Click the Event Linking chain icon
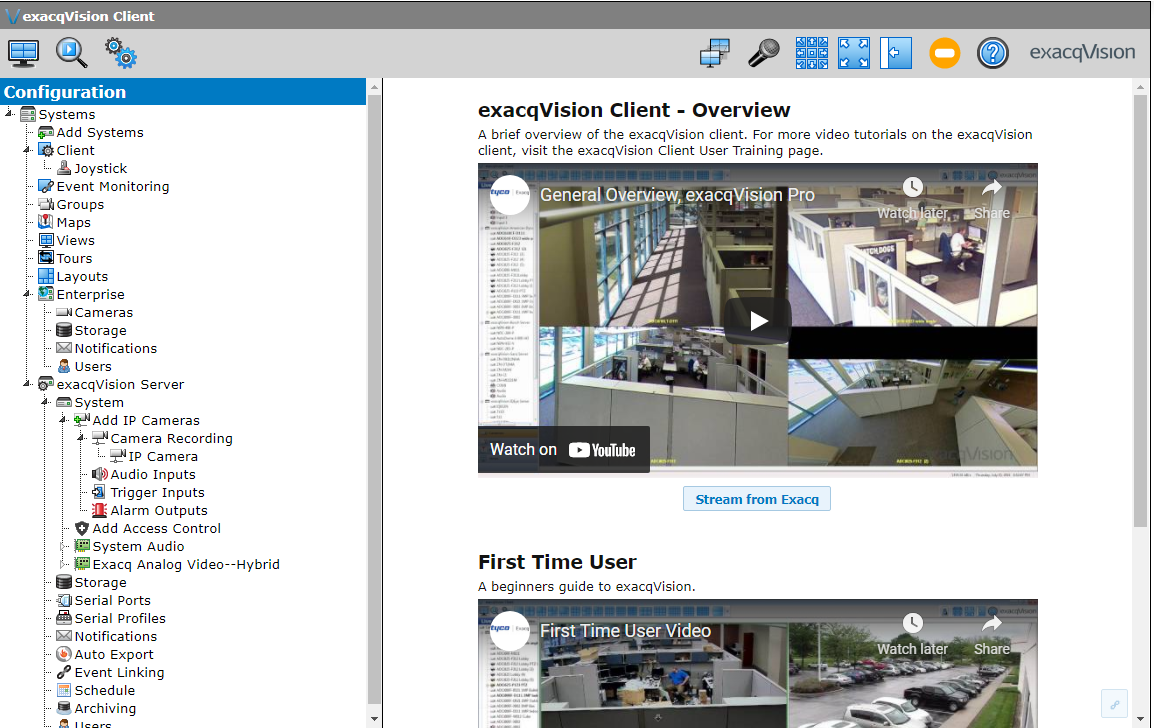Screen dimensions: 1154x728 (x=64, y=672)
